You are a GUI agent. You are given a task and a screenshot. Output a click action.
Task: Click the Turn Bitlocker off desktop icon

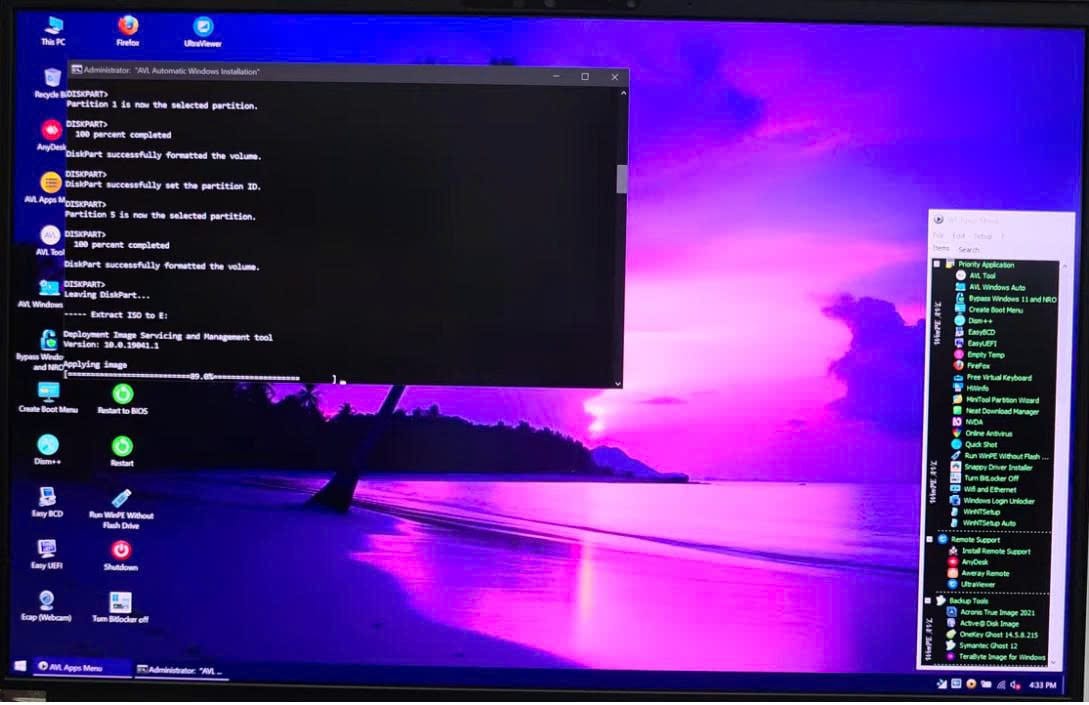[x=120, y=607]
